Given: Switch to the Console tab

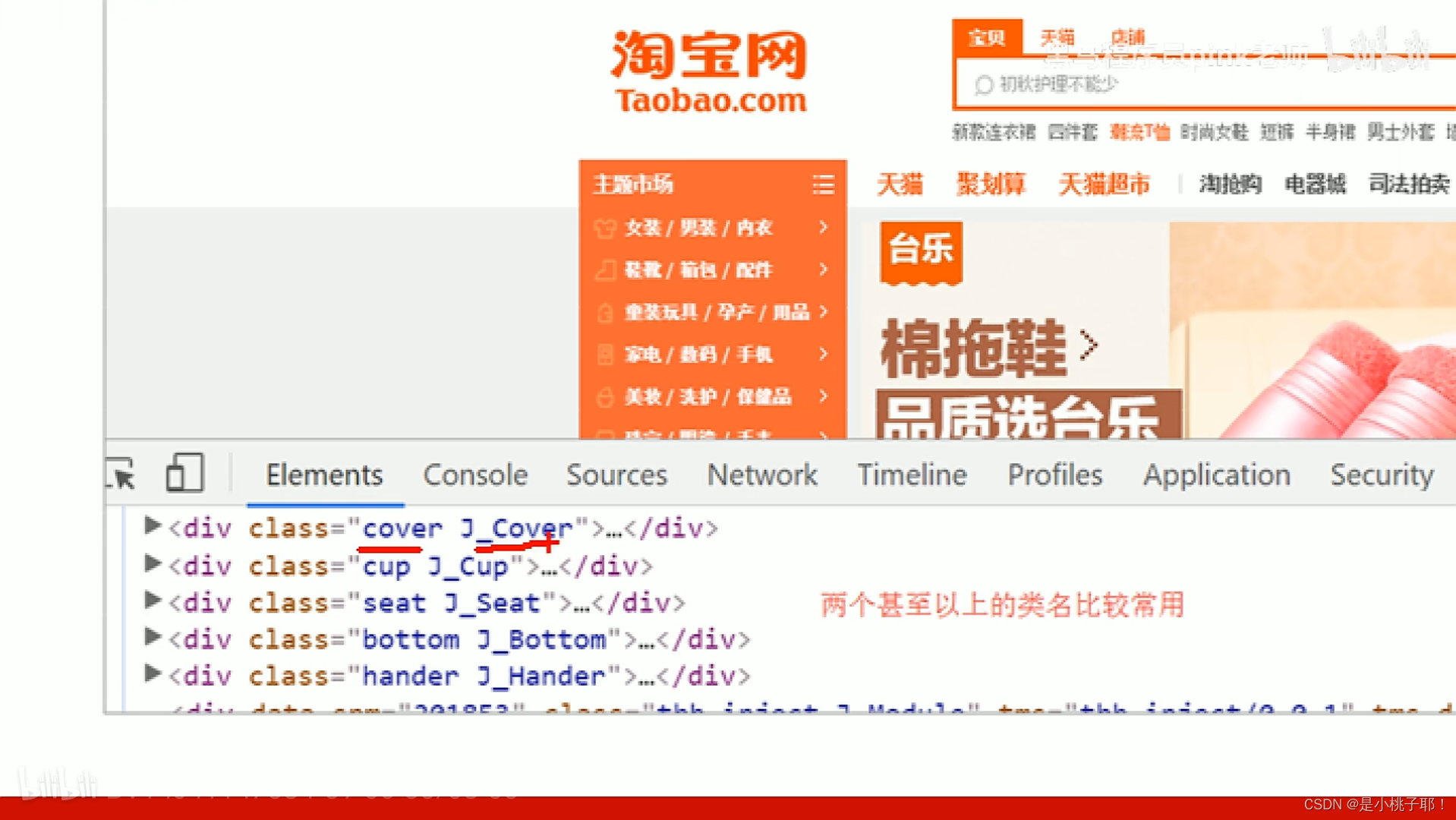Looking at the screenshot, I should (475, 475).
